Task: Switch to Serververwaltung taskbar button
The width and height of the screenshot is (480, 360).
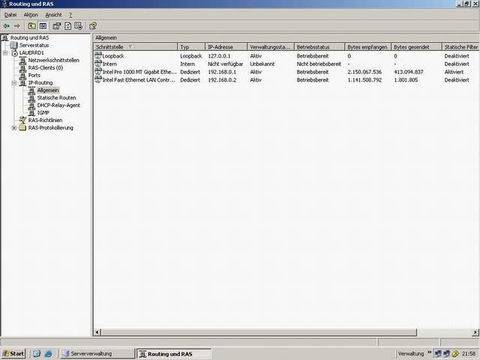Action: pyautogui.click(x=97, y=354)
